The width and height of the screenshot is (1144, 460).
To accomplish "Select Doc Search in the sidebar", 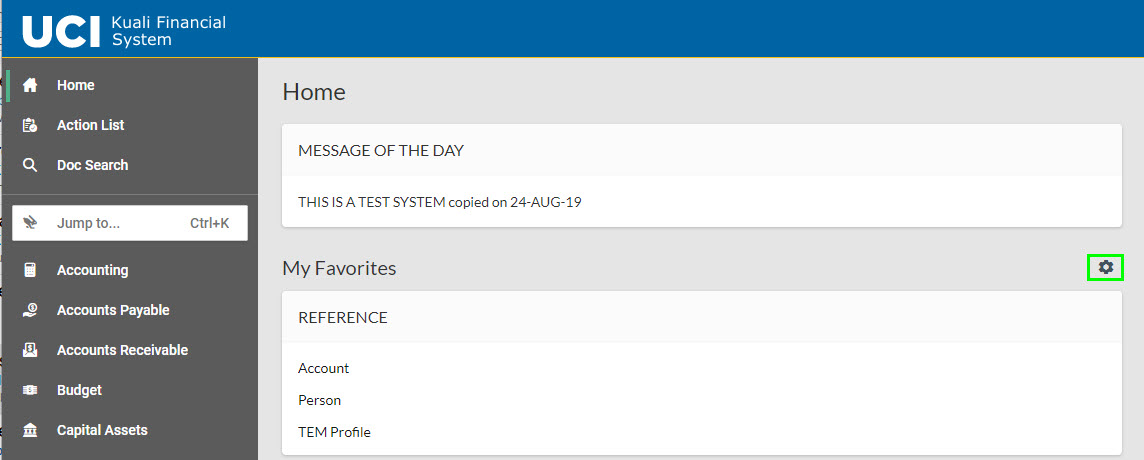I will point(92,166).
